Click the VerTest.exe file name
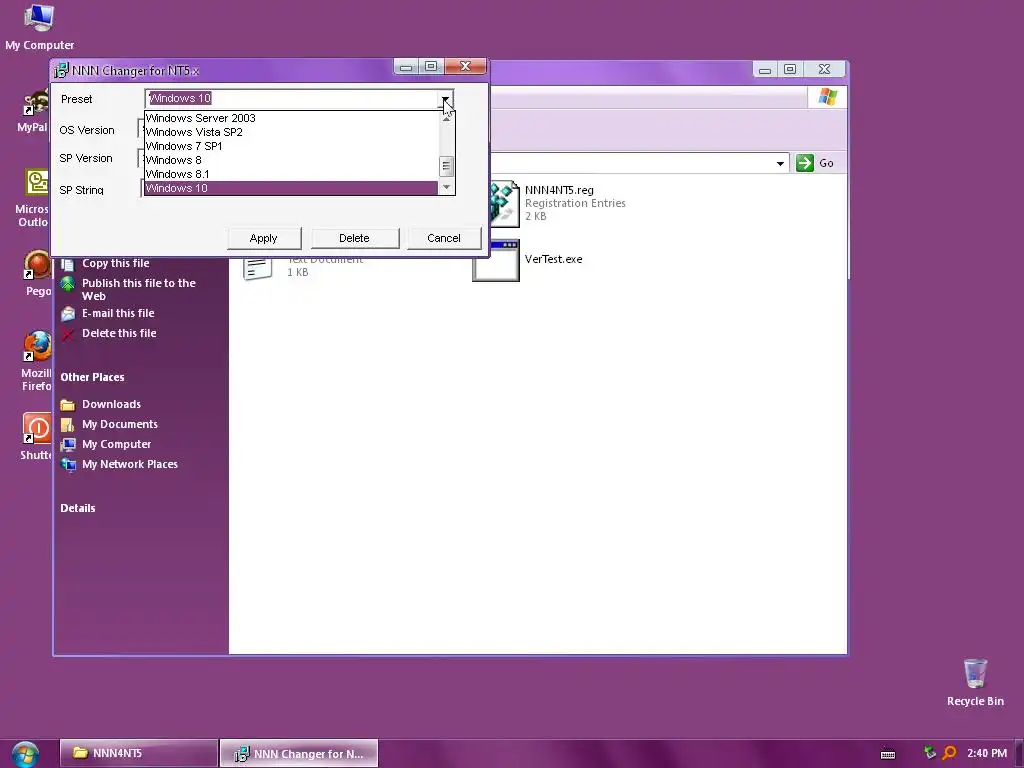Viewport: 1024px width, 768px height. pyautogui.click(x=553, y=259)
